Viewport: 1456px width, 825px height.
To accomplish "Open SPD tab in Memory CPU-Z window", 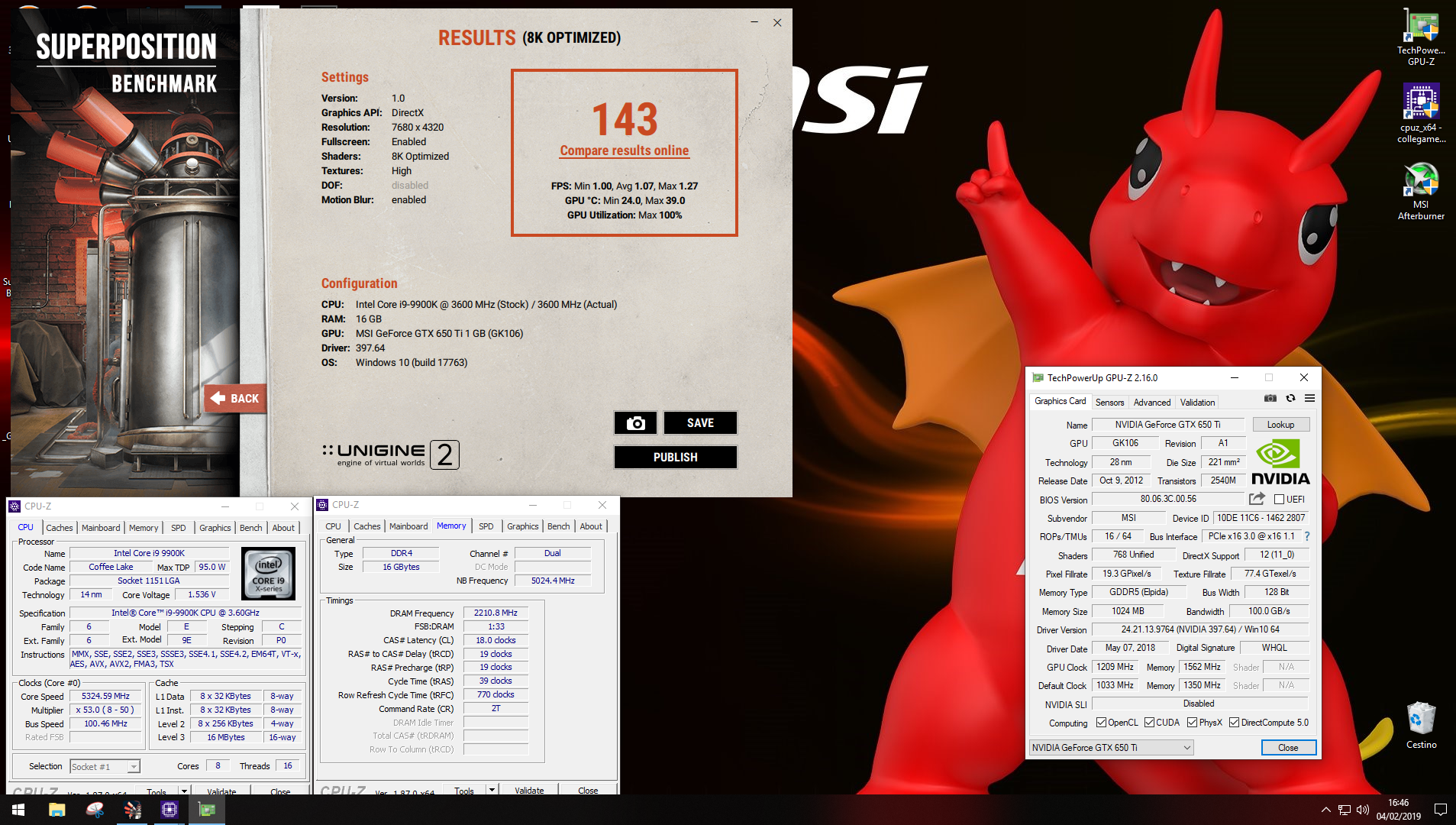I will coord(486,526).
